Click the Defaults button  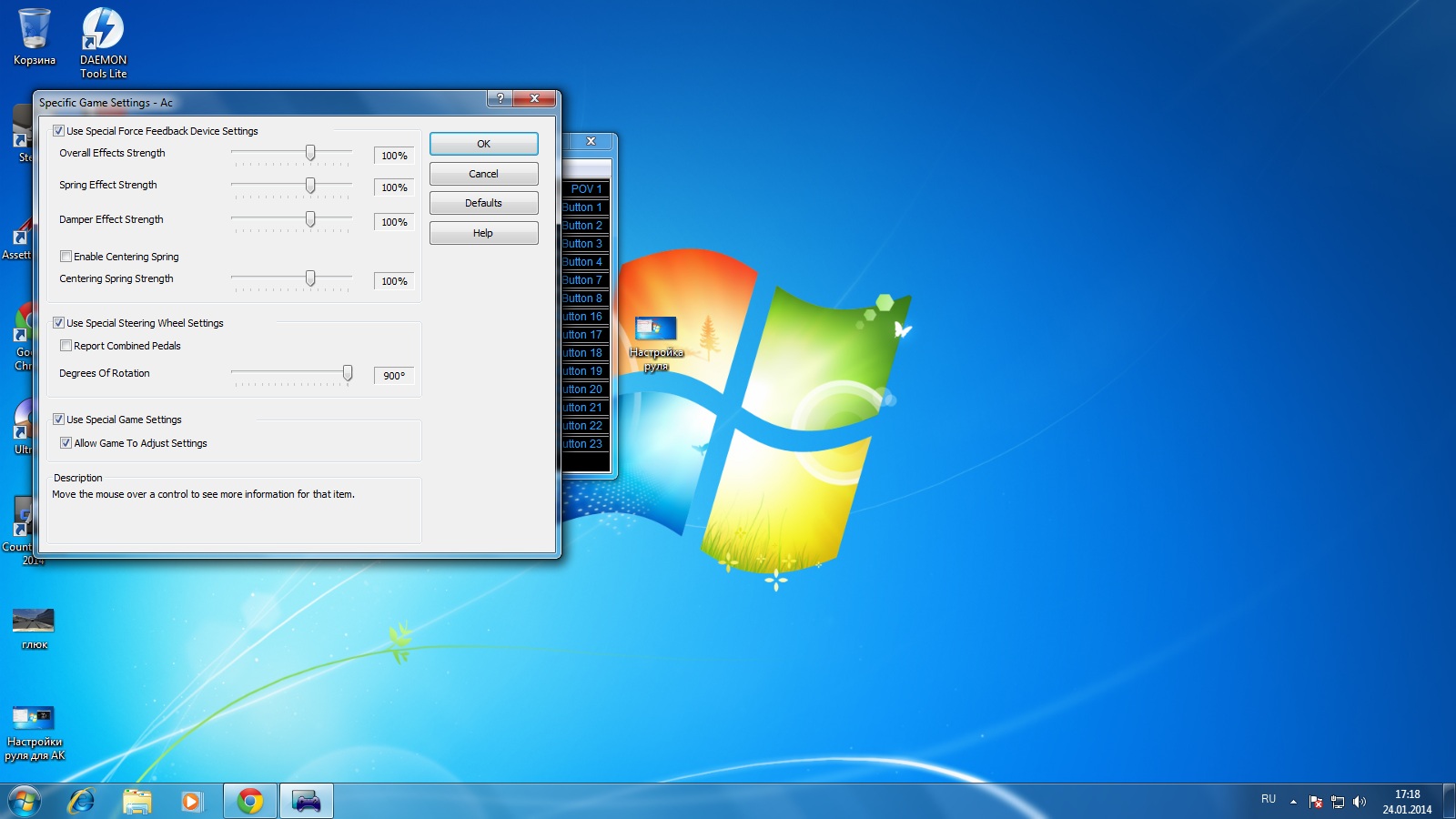click(x=483, y=203)
